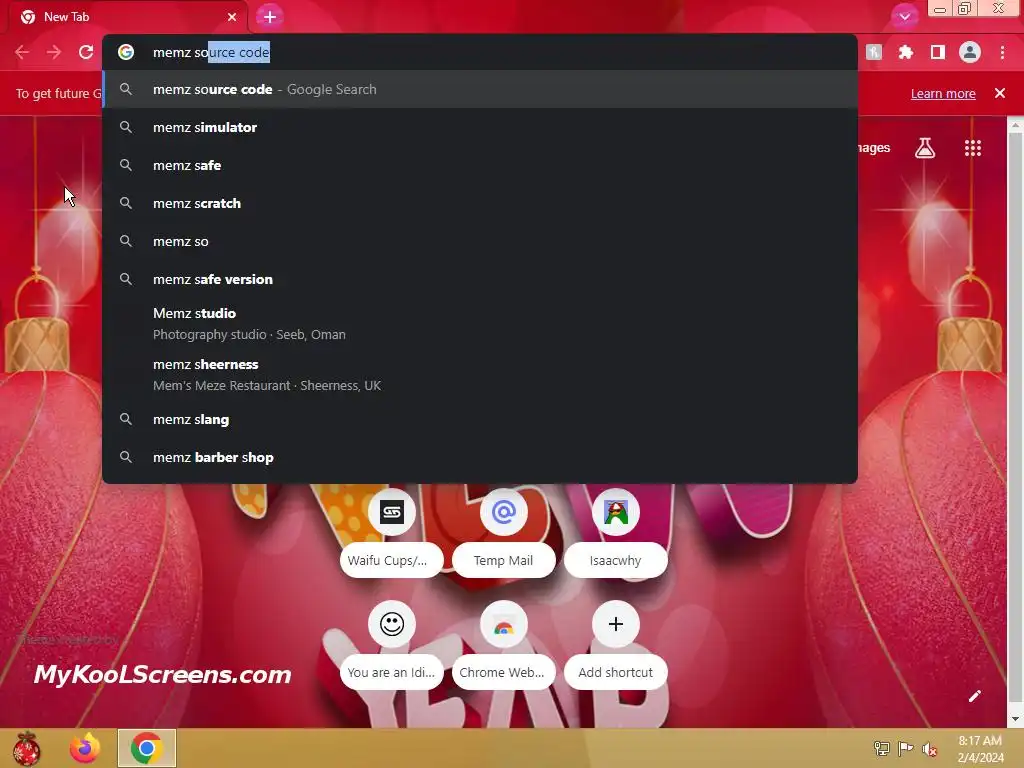Choose Memz studio photography suggestion
The image size is (1024, 768).
tap(480, 323)
